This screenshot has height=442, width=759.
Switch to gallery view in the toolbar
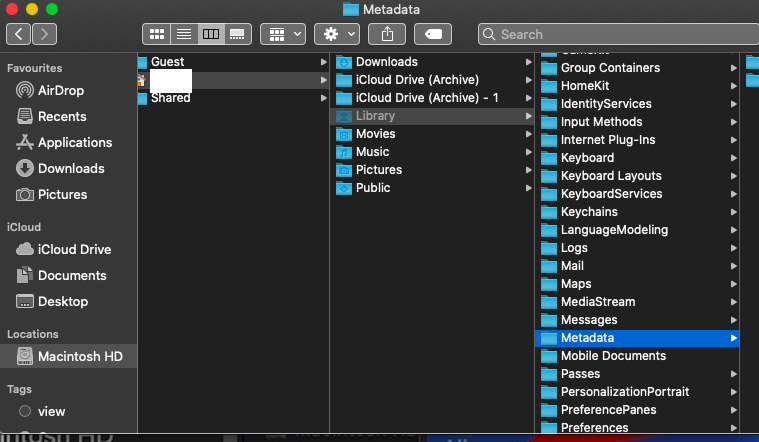point(238,34)
